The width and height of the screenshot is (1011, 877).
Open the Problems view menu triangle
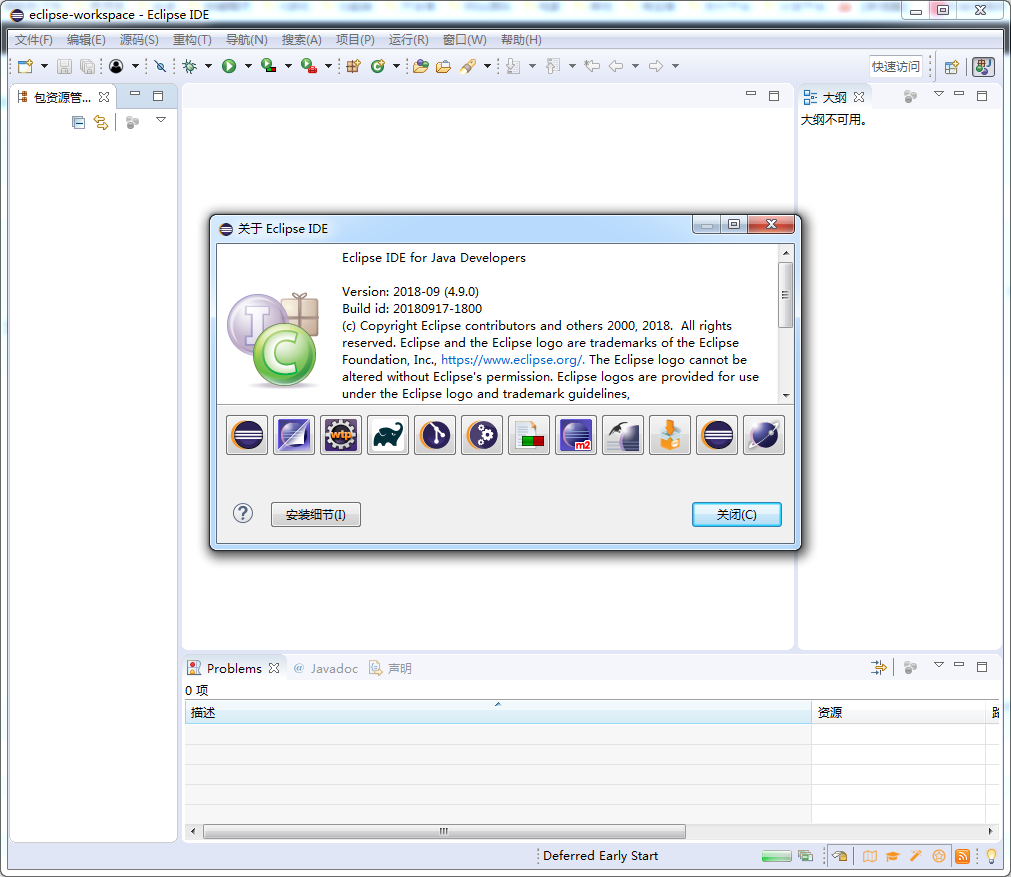point(939,664)
